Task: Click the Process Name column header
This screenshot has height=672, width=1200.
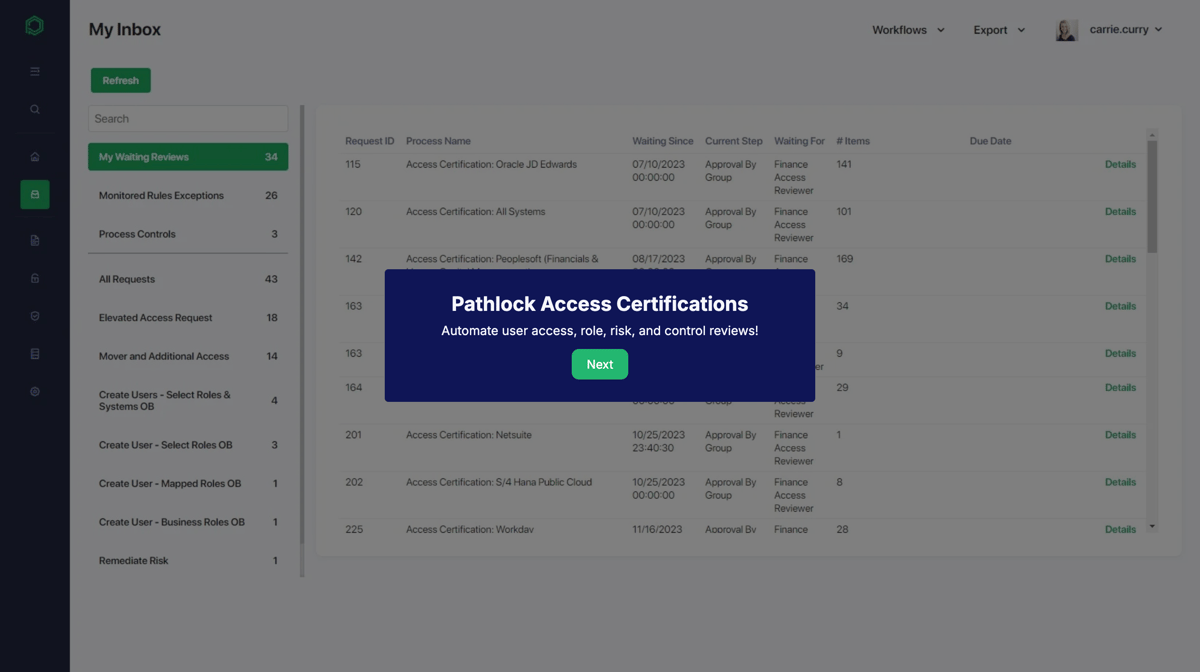Action: tap(438, 141)
